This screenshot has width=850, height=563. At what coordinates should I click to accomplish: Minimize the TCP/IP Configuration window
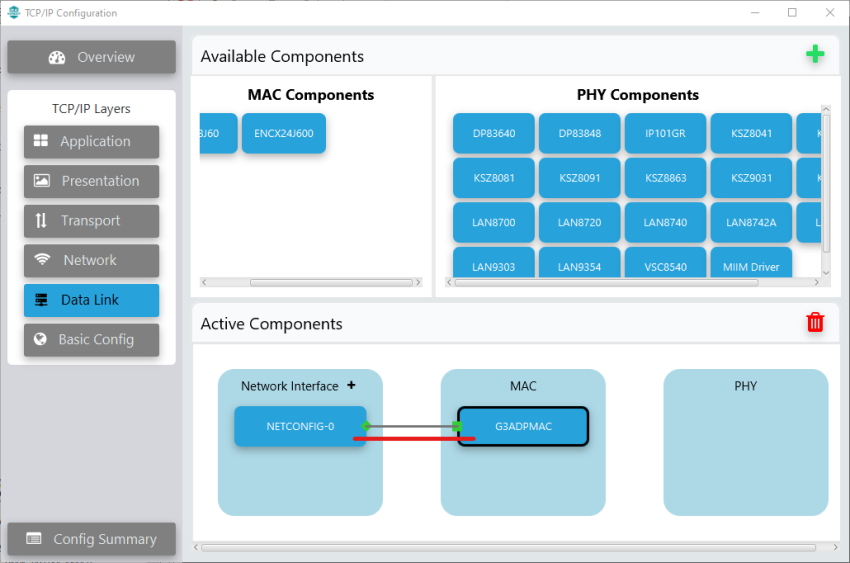coord(755,12)
